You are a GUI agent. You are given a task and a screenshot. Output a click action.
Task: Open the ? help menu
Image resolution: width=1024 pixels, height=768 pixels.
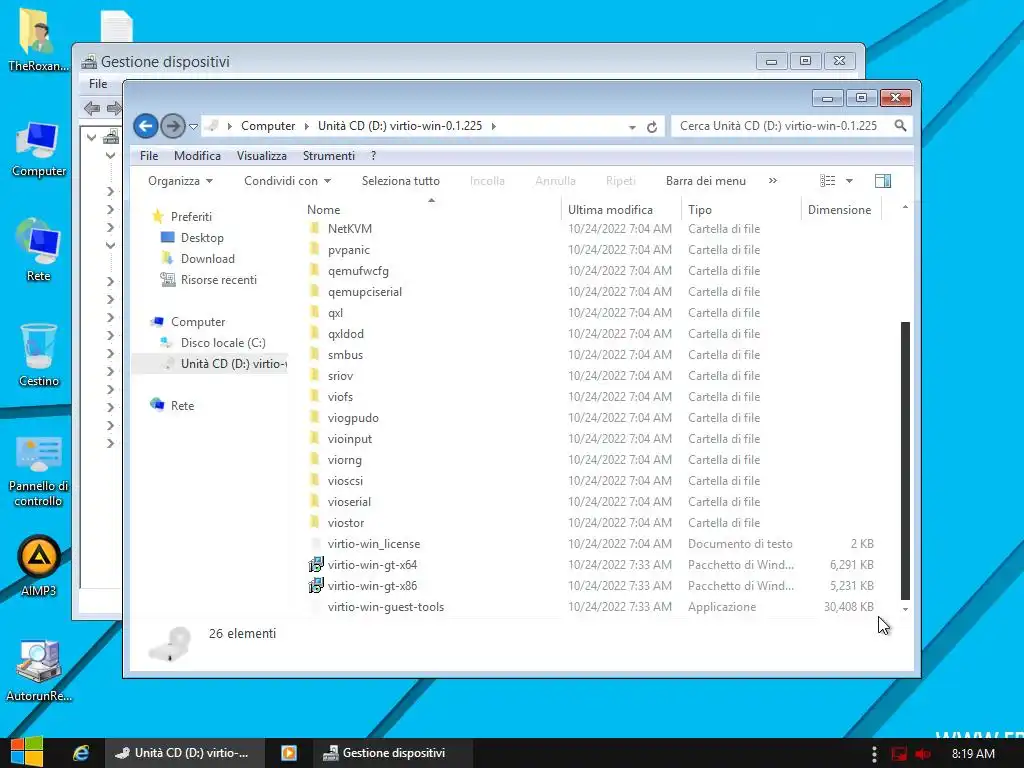[374, 155]
